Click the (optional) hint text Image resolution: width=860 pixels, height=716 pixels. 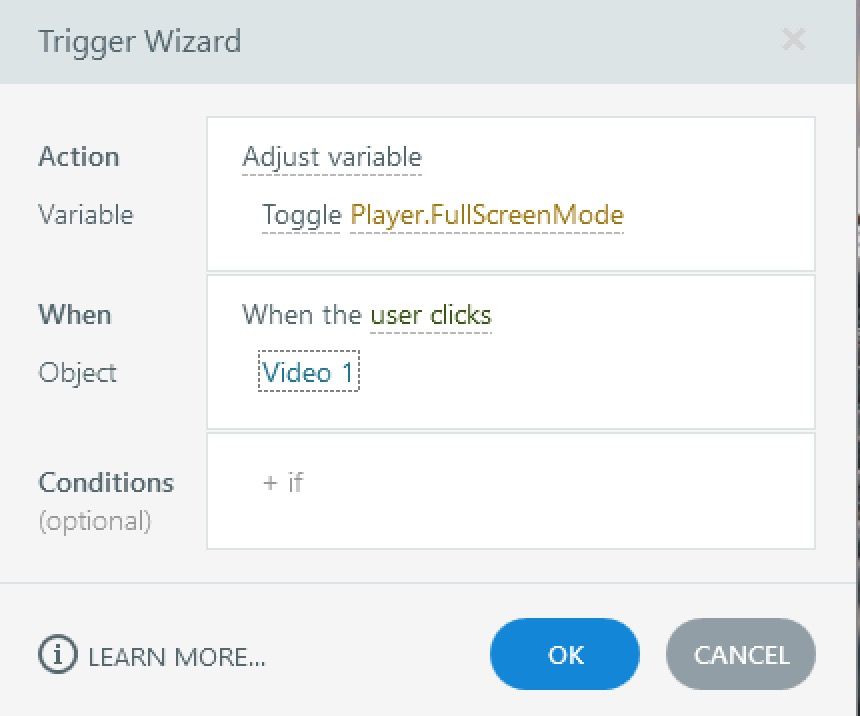click(x=95, y=521)
